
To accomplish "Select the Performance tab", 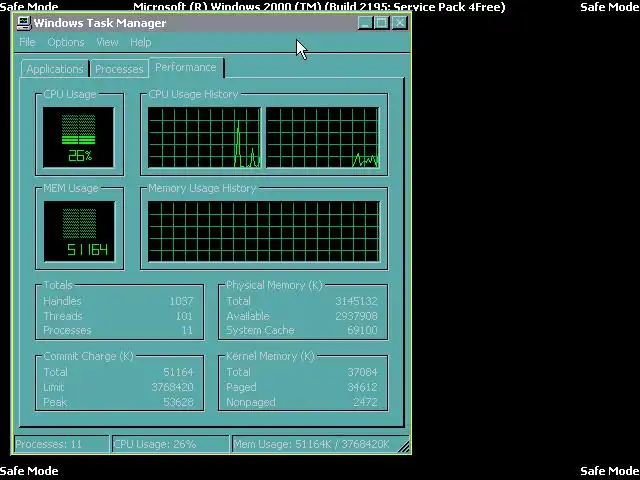I will (x=186, y=67).
